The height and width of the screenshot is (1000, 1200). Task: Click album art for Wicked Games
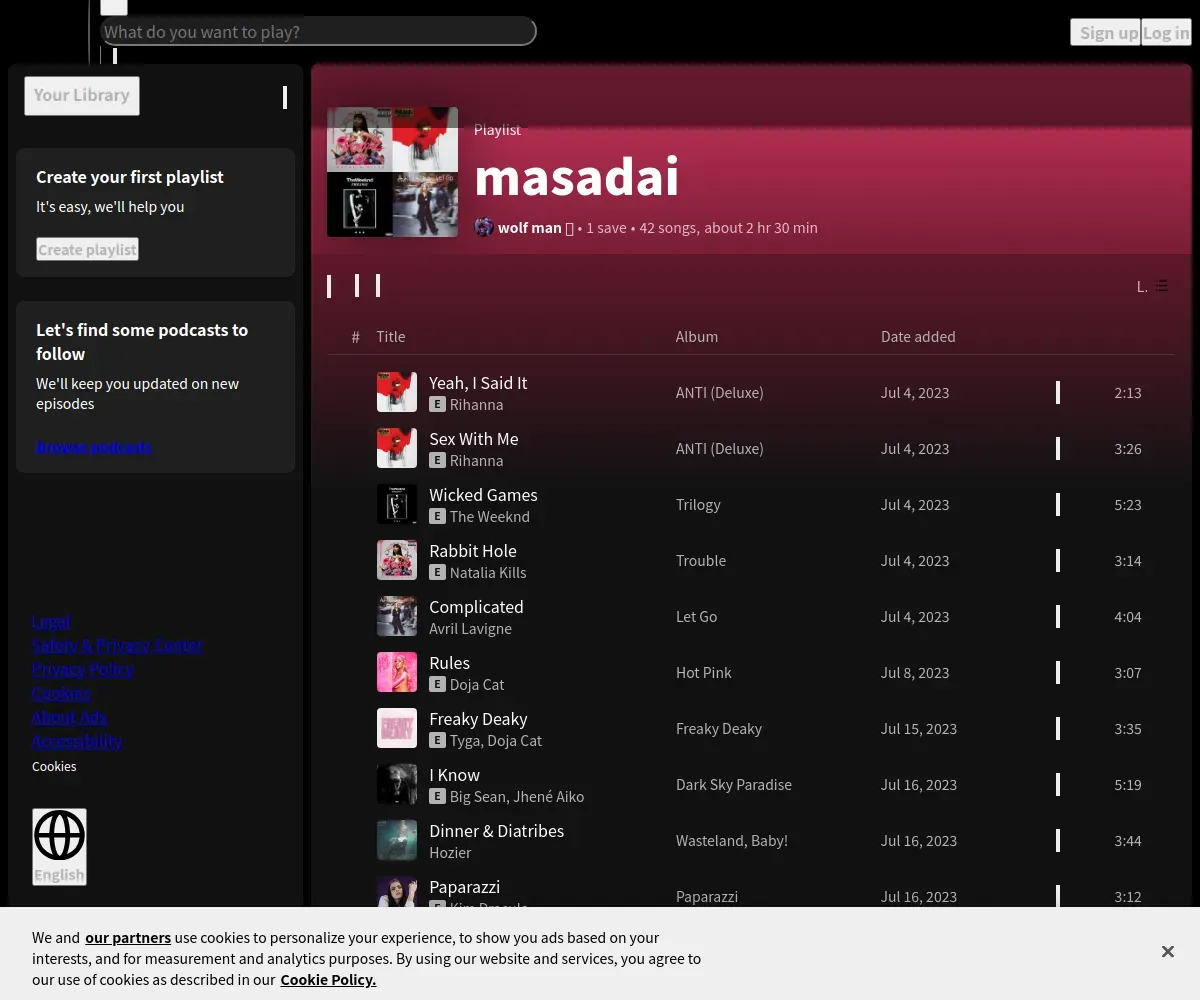click(x=397, y=504)
